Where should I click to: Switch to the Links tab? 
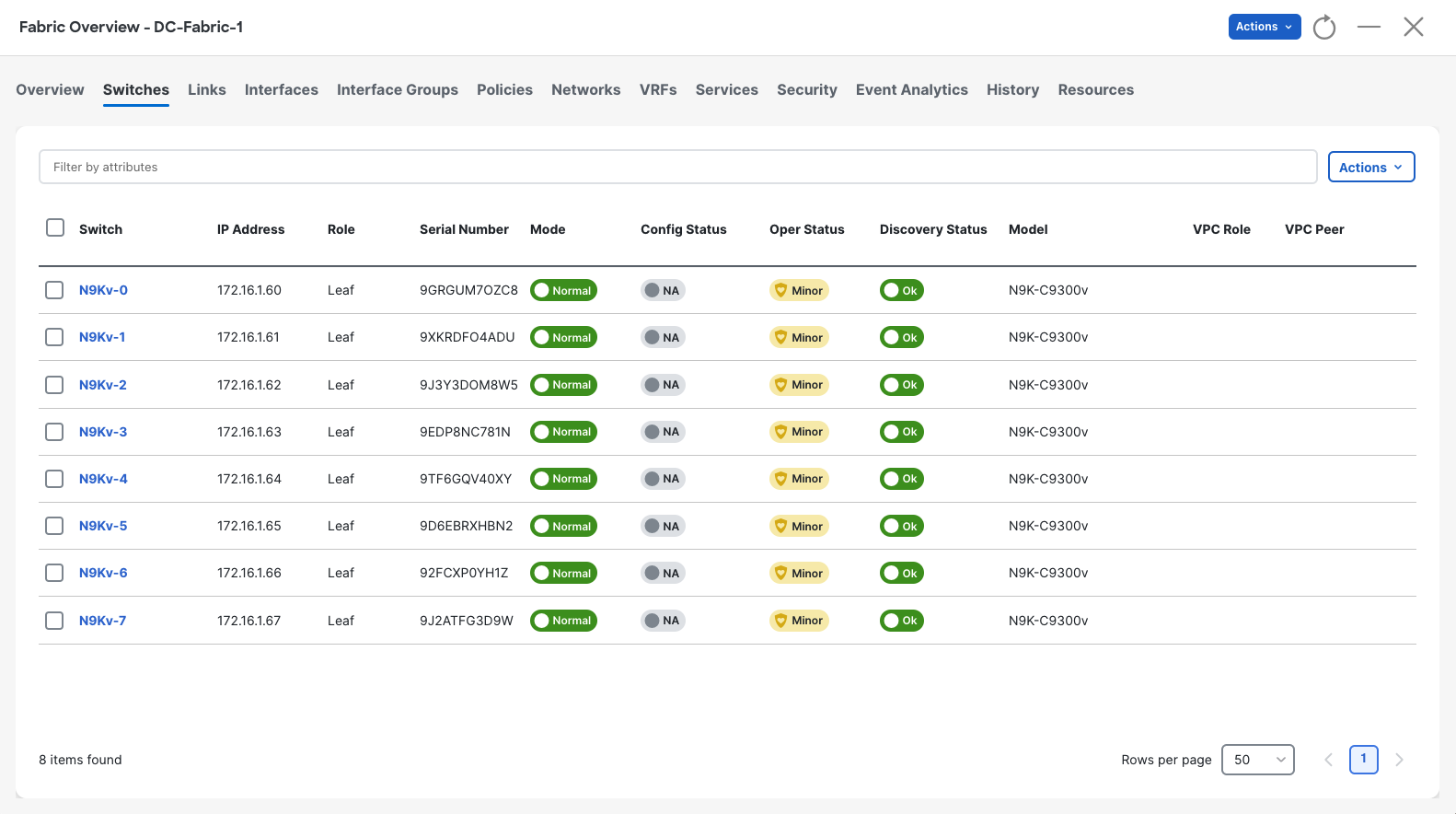coord(207,89)
